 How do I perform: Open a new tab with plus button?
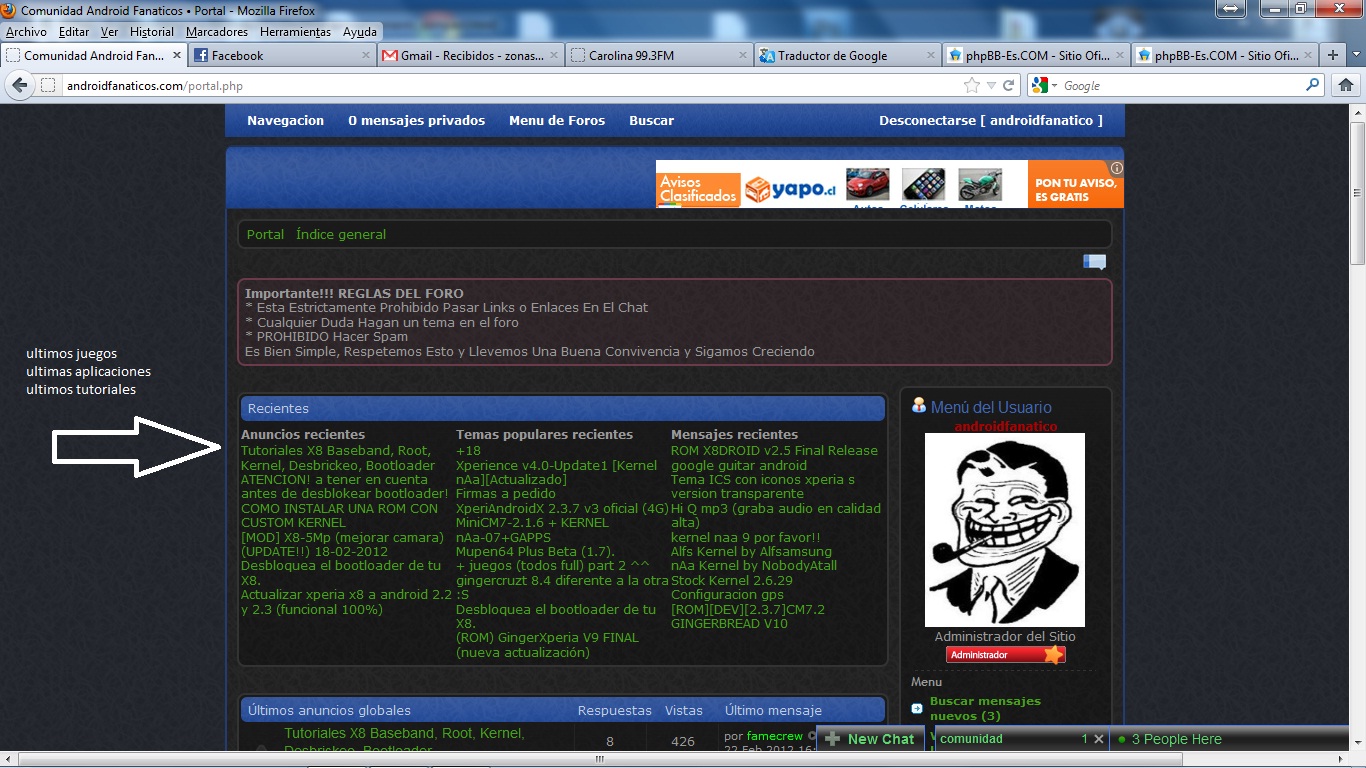[x=1332, y=56]
